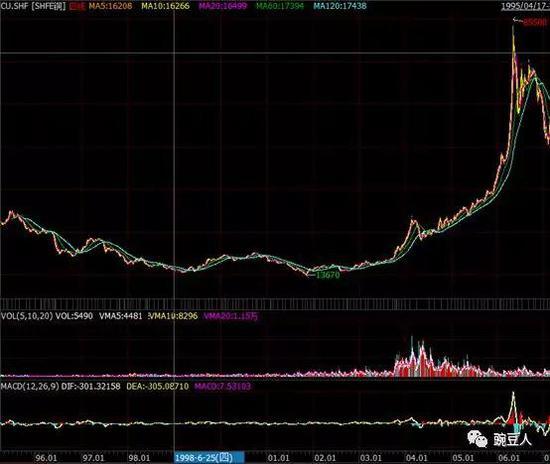Viewport: 550px width, 464px height.
Task: Click the 06.01 time axis label
Action: pyautogui.click(x=509, y=458)
